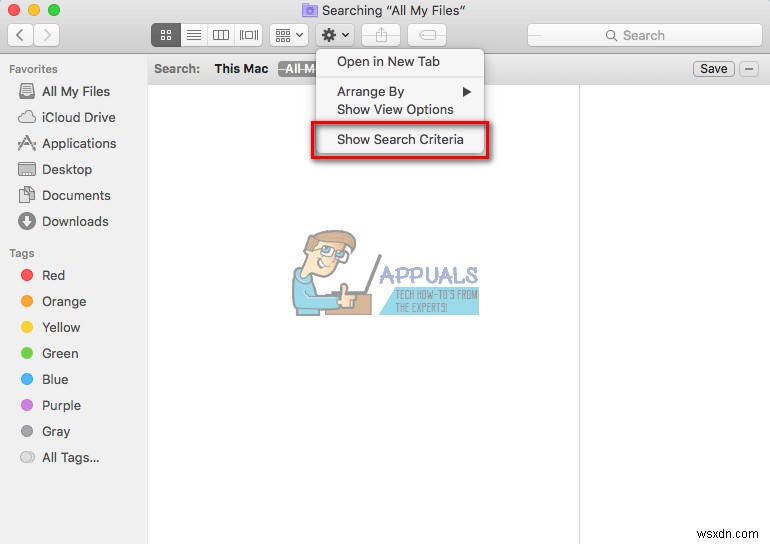This screenshot has height=544, width=770.
Task: Select the Yellow tag dot
Action: 27,327
